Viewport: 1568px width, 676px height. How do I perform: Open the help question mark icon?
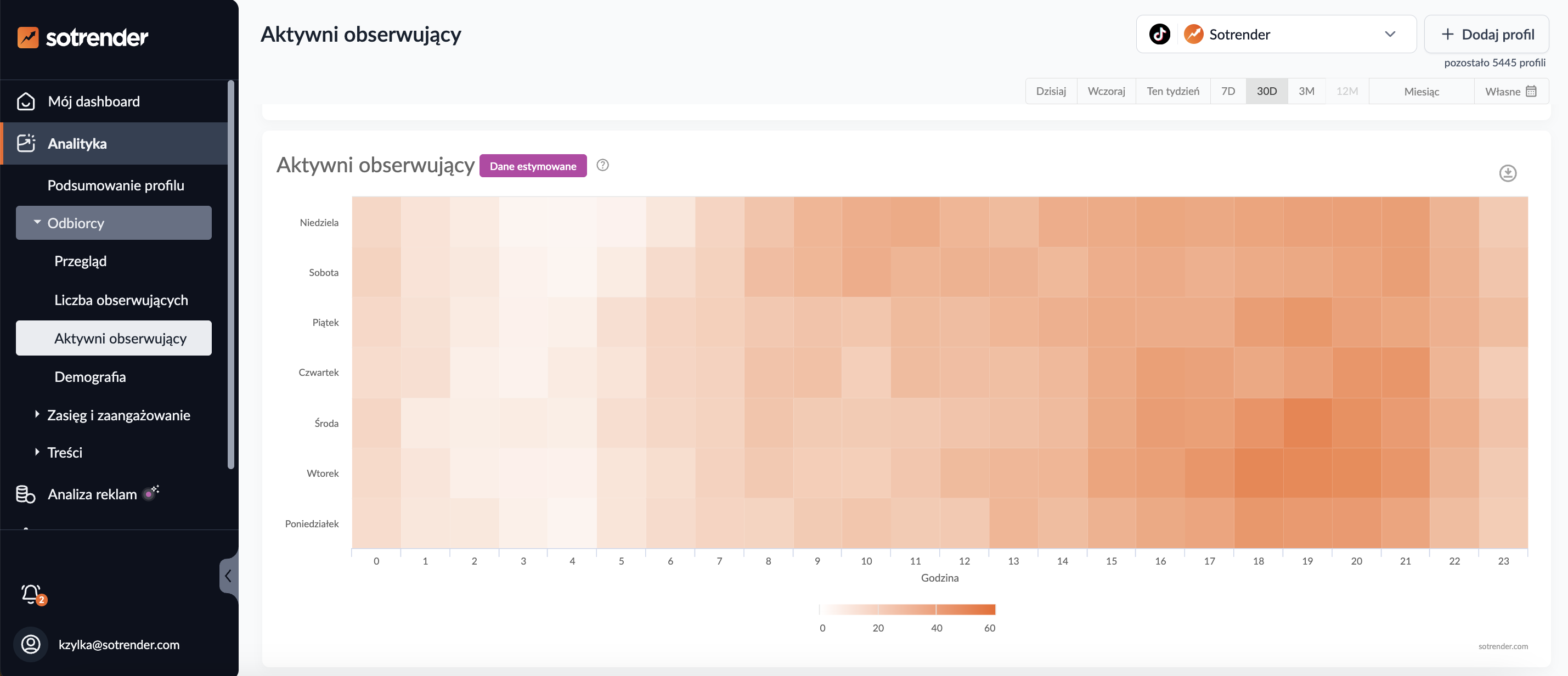click(x=602, y=165)
